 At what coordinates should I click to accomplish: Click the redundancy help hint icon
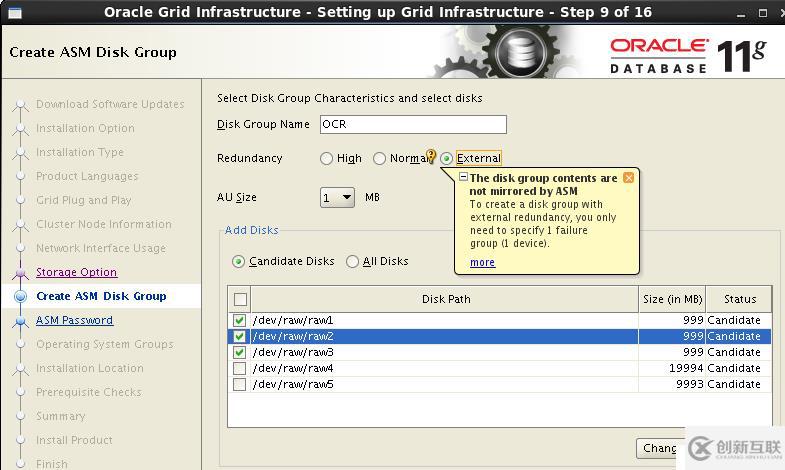coord(431,156)
